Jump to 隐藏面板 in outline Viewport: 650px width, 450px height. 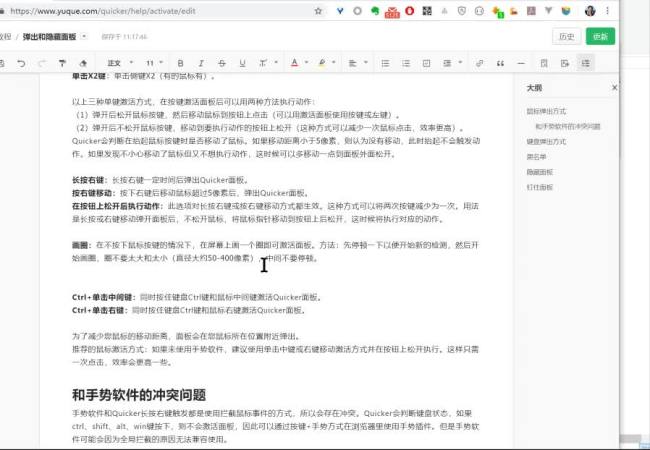pos(539,172)
